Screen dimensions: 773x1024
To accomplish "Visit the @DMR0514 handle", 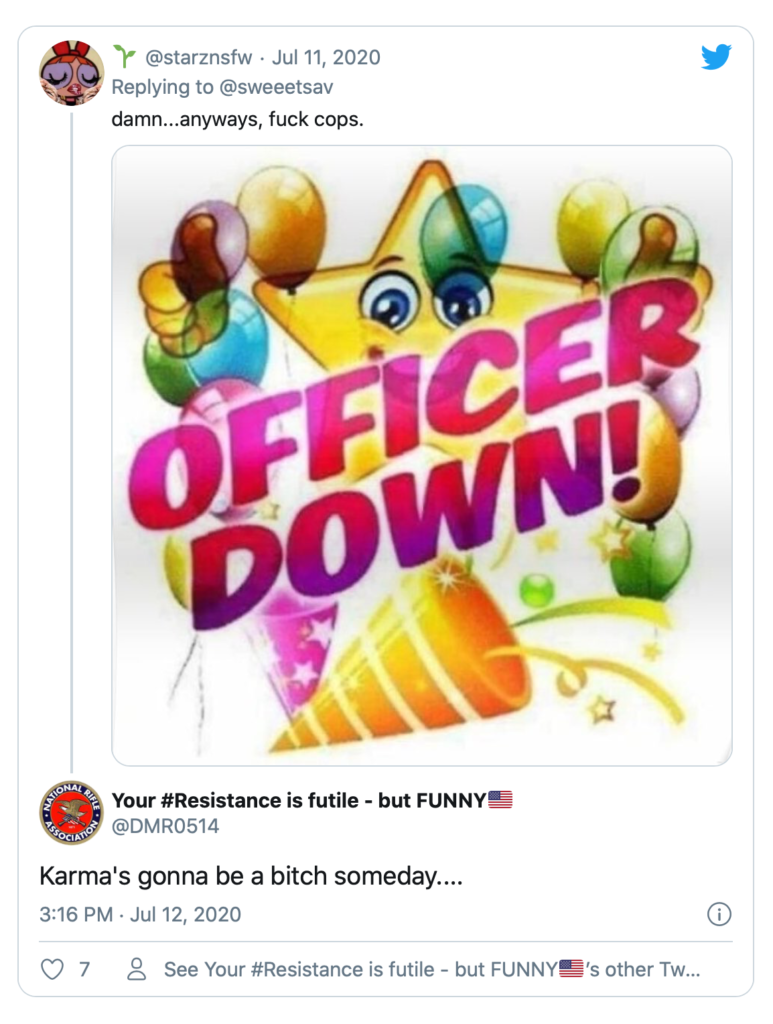I will [165, 826].
